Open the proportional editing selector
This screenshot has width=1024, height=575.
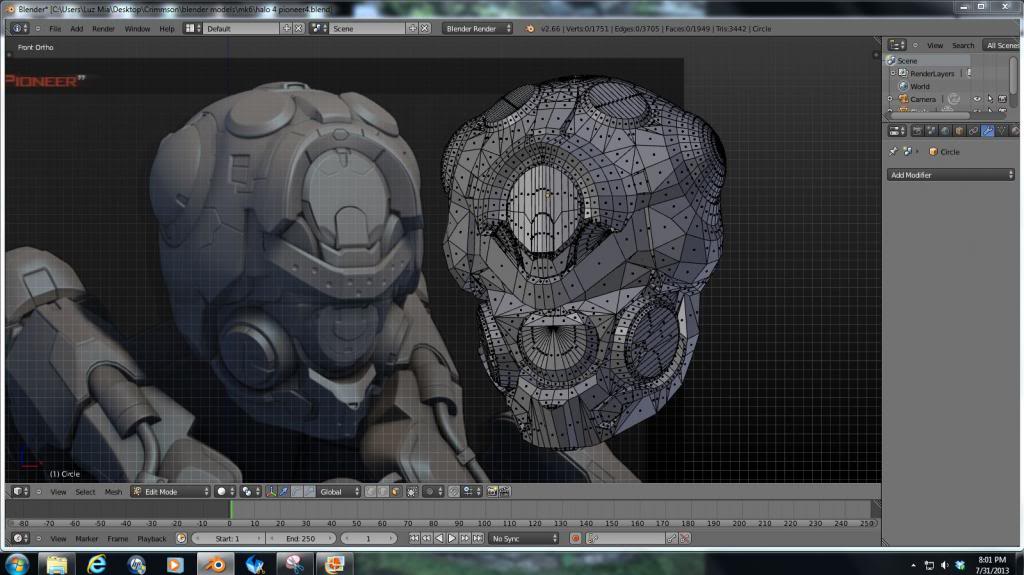coord(432,491)
